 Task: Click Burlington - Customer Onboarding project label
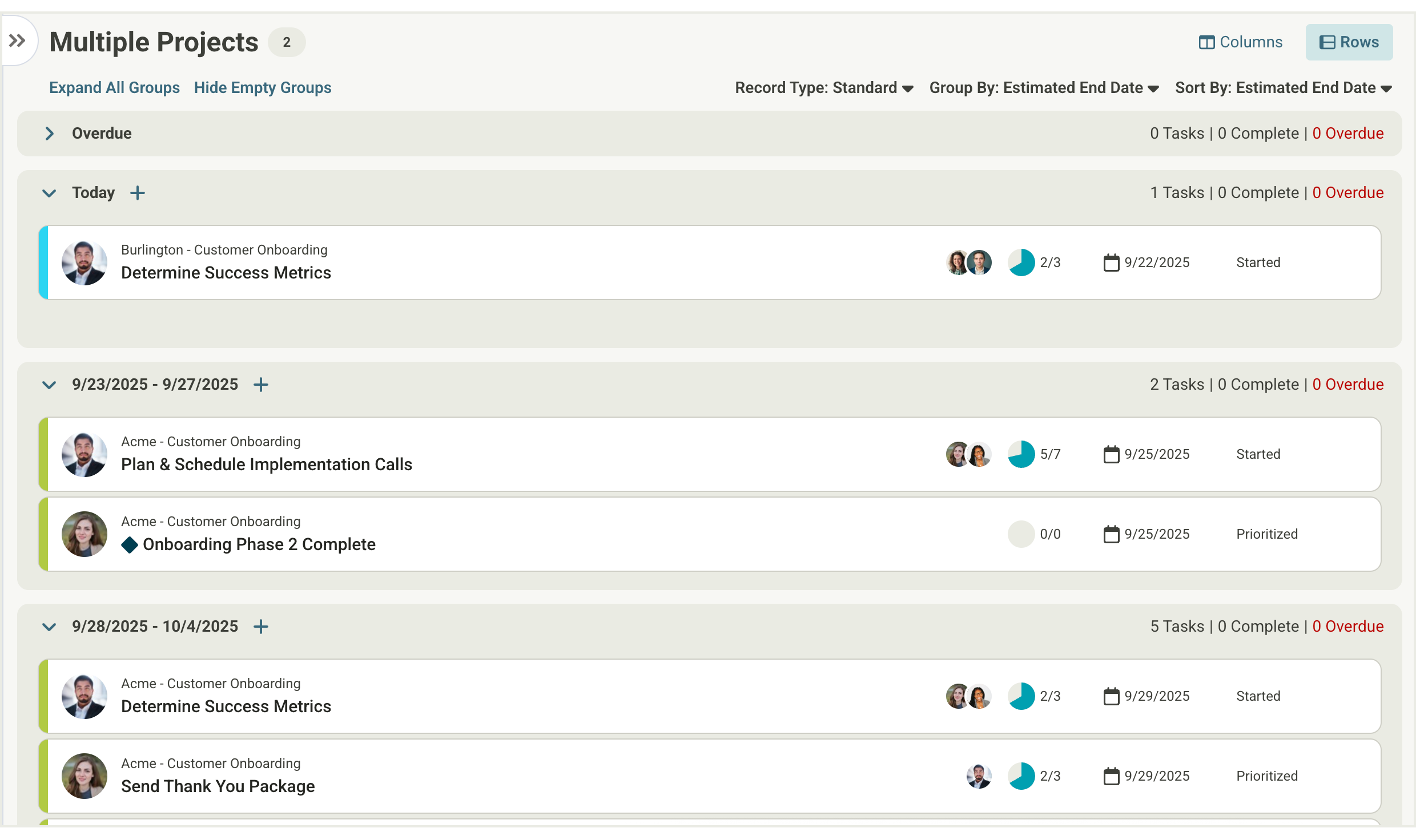click(x=224, y=250)
